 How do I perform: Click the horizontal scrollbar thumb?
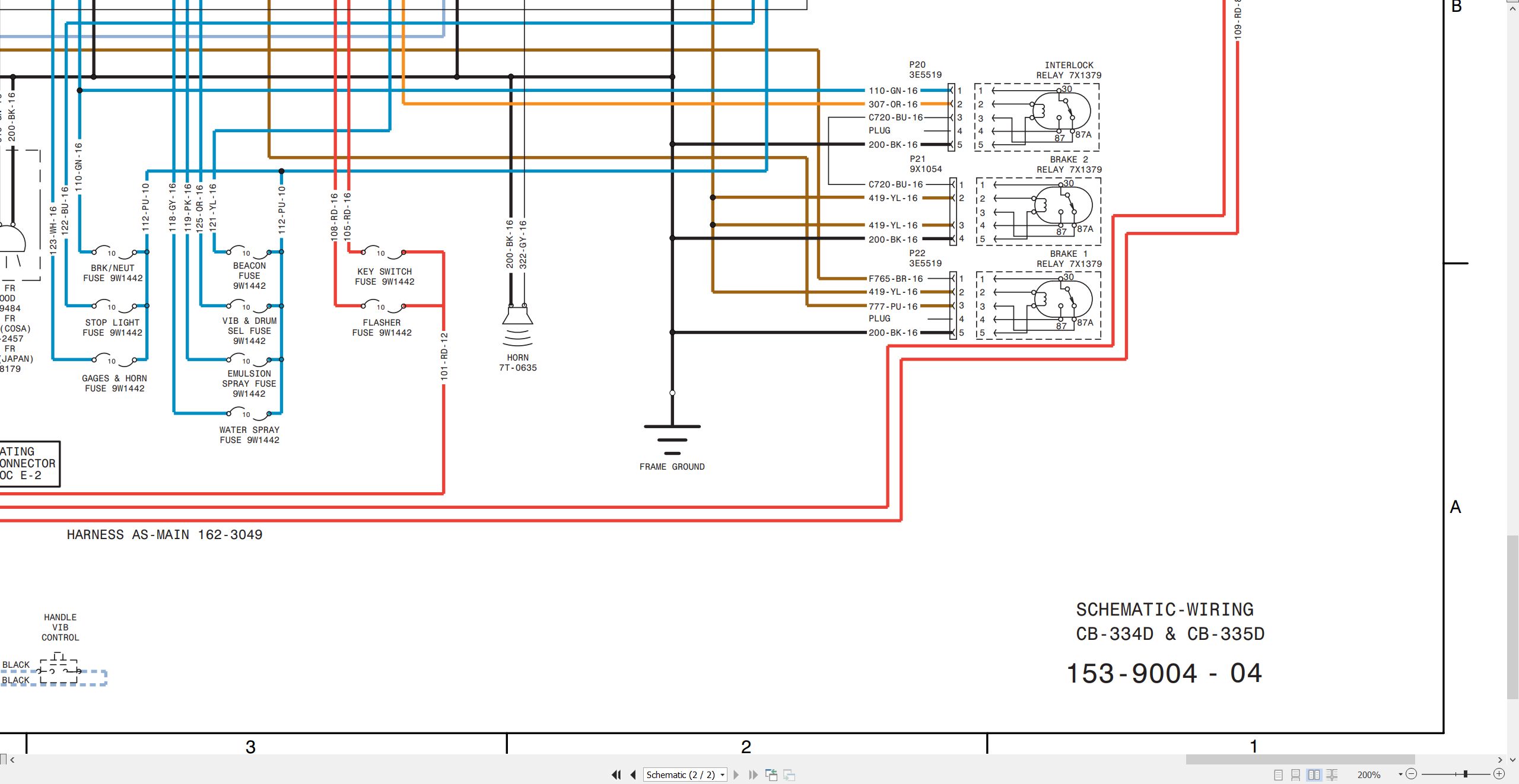(1300, 760)
